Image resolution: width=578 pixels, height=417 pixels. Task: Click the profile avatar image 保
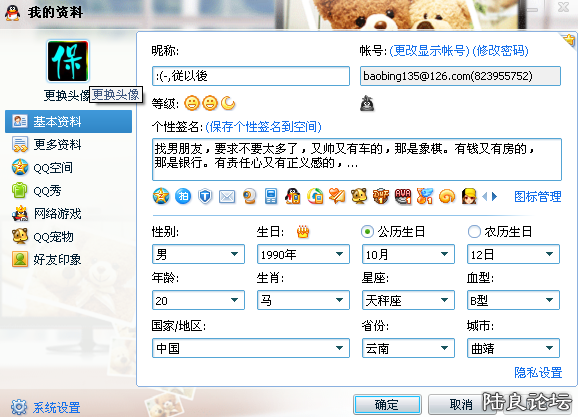point(68,61)
